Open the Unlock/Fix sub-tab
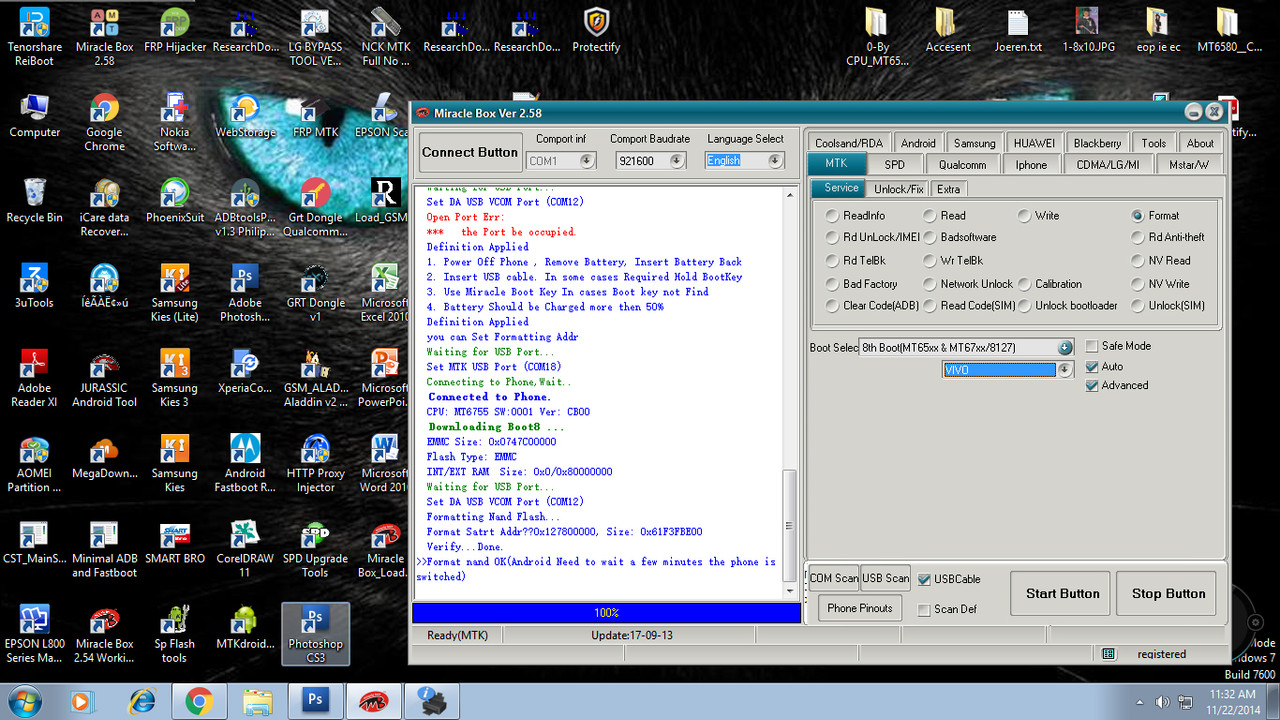This screenshot has width=1280, height=720. click(x=898, y=189)
